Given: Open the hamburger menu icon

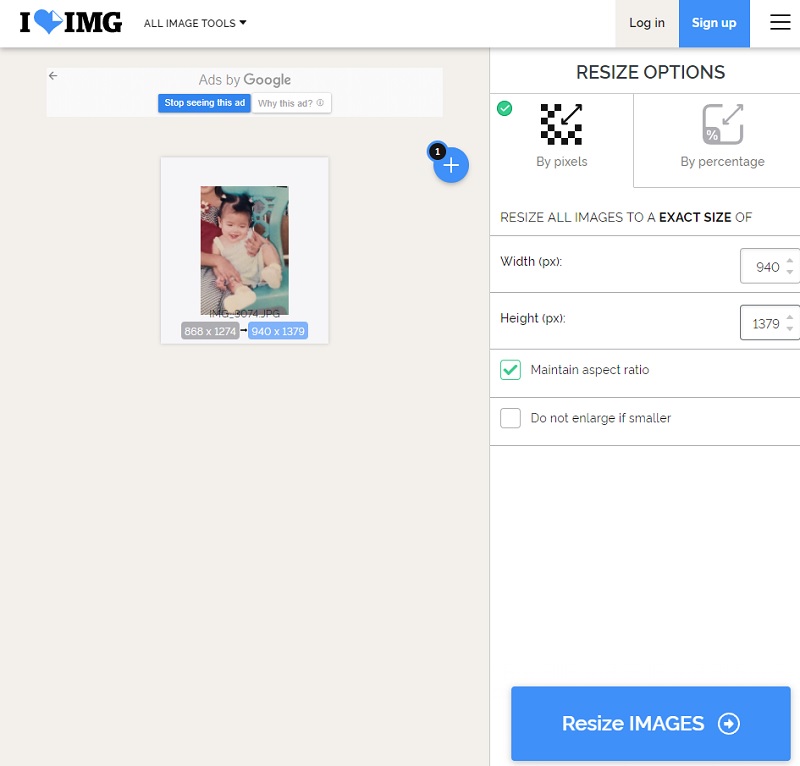Looking at the screenshot, I should pyautogui.click(x=780, y=23).
